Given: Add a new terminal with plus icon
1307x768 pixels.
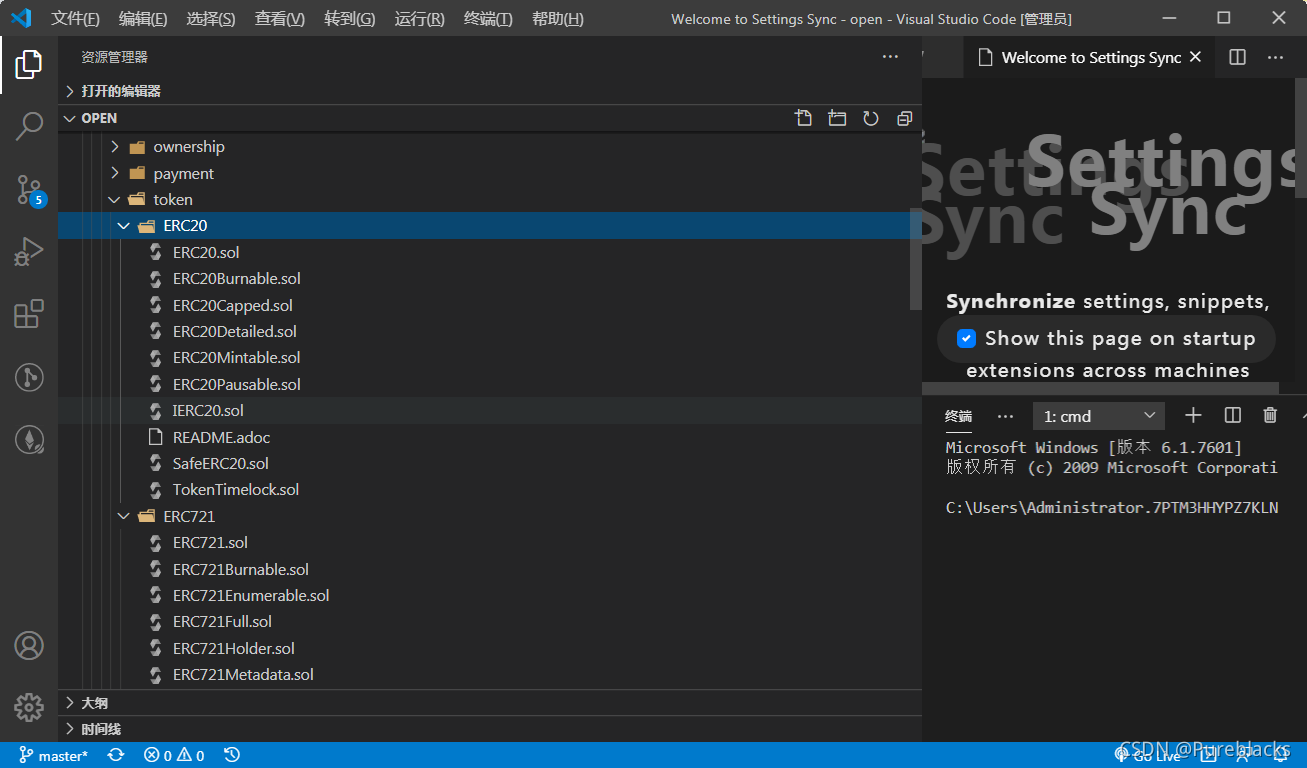Looking at the screenshot, I should click(x=1193, y=415).
